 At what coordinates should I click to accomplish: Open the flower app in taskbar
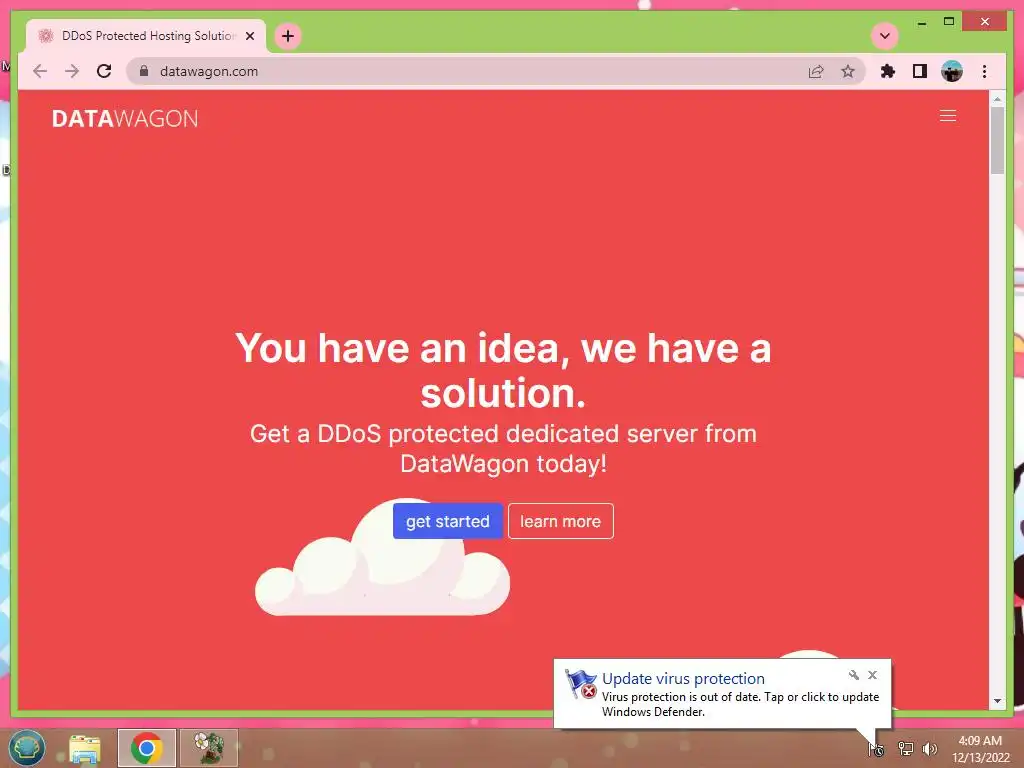click(x=208, y=748)
